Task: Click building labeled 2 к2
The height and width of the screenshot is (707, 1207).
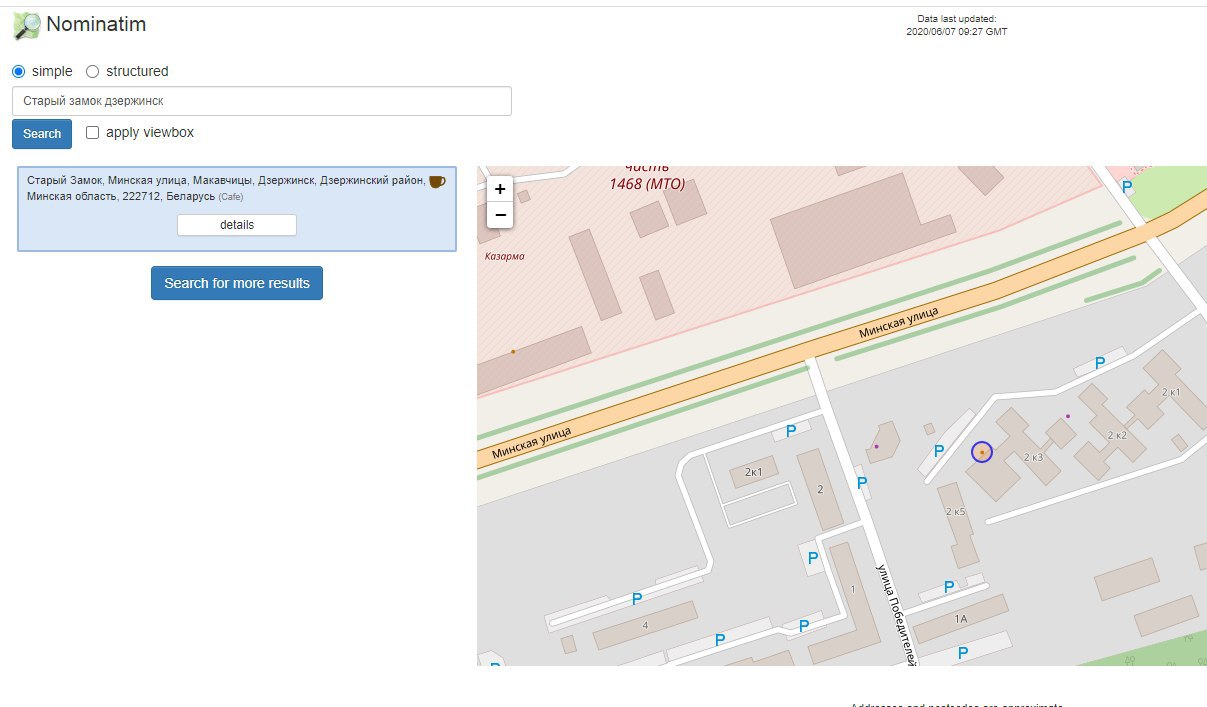Action: click(x=1117, y=435)
